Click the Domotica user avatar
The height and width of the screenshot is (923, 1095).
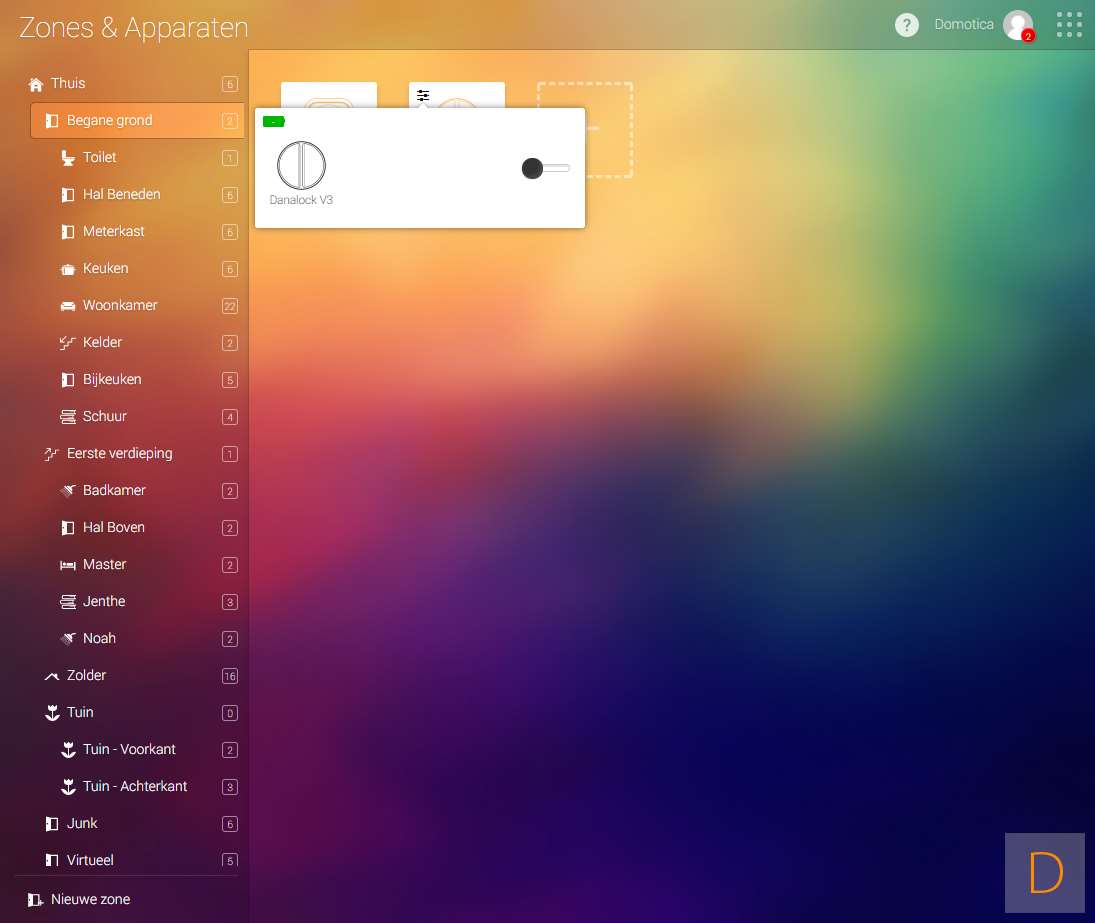[1018, 25]
